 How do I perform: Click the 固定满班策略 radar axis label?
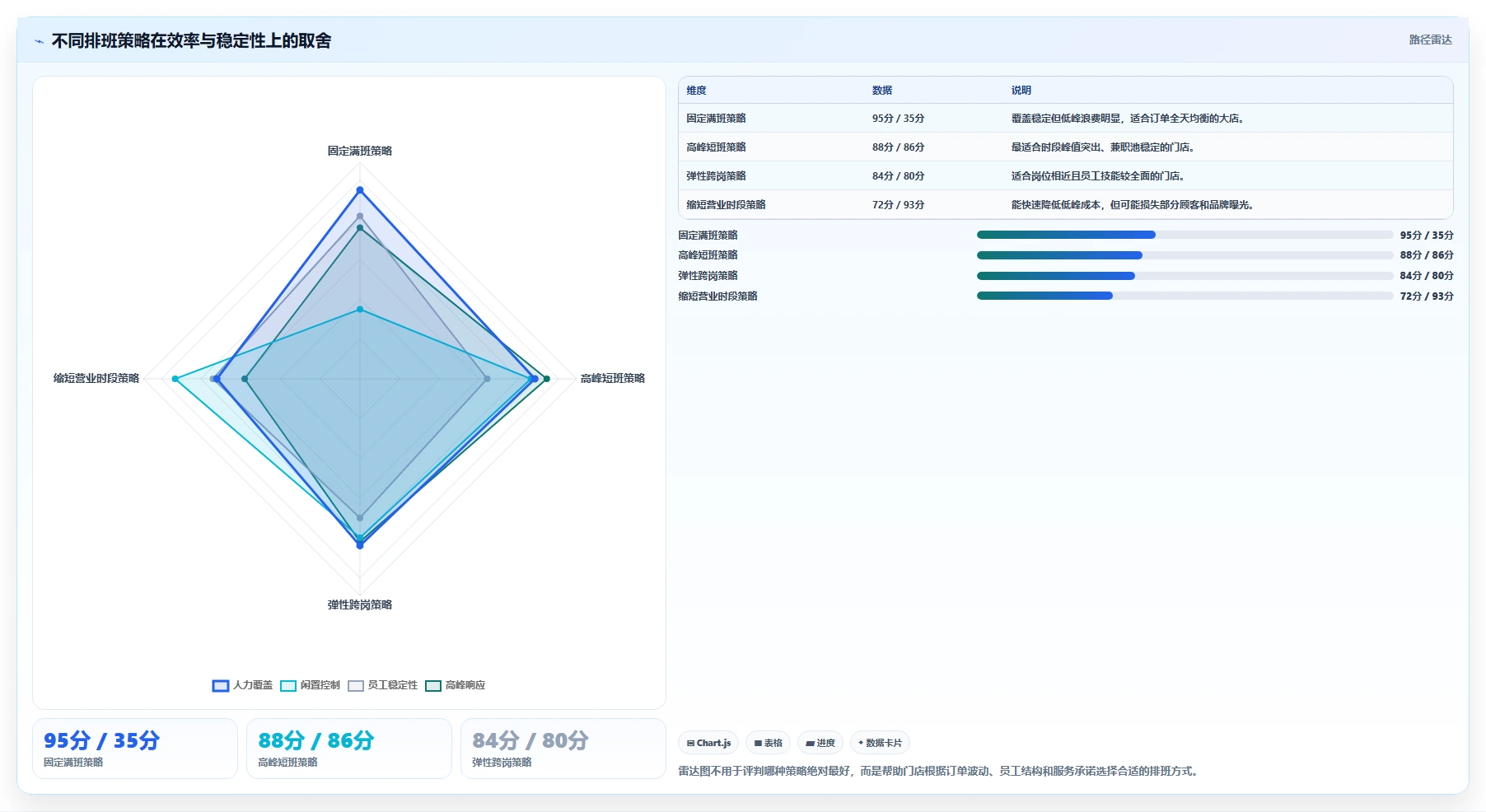(360, 151)
